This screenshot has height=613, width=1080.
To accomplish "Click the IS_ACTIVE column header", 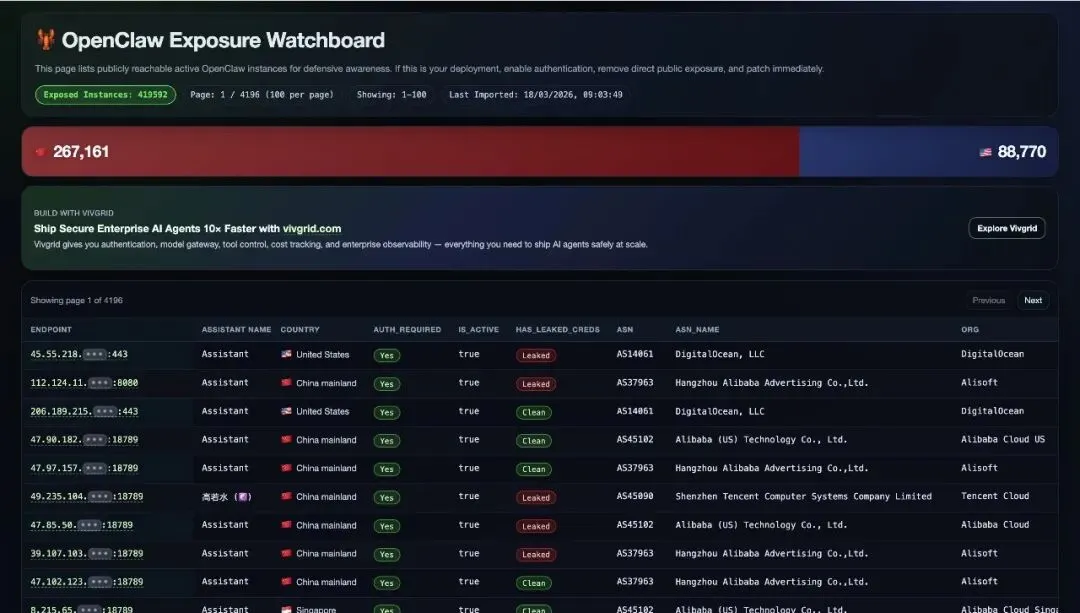I will pos(479,330).
